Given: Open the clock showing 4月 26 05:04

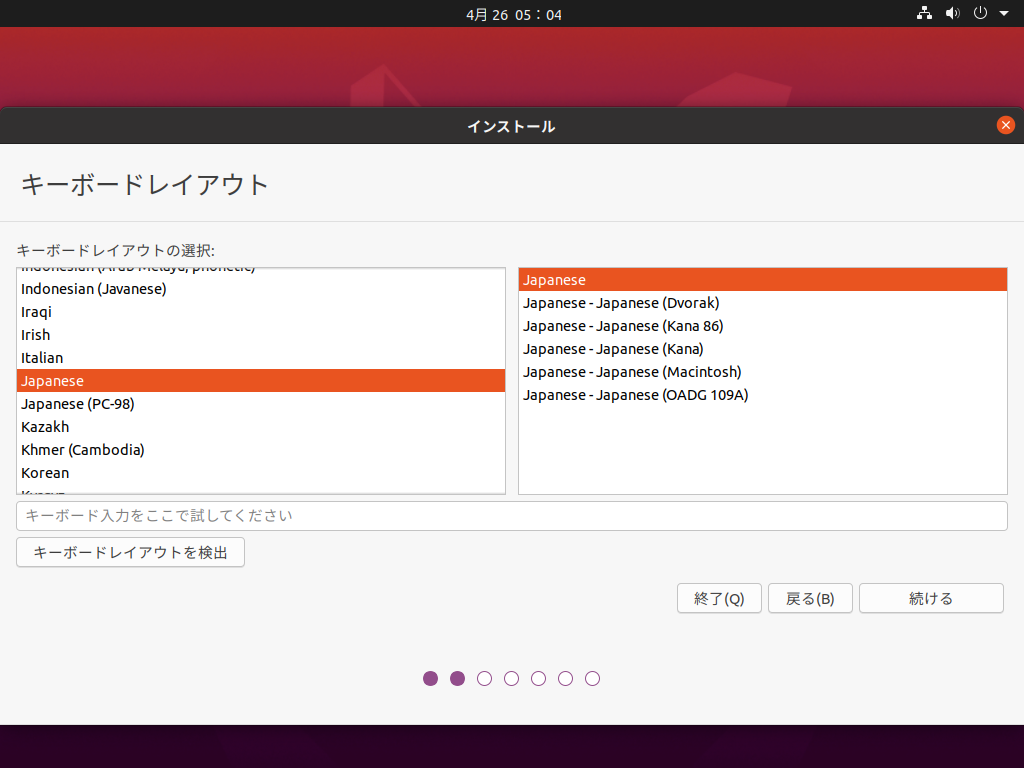Looking at the screenshot, I should coord(514,14).
